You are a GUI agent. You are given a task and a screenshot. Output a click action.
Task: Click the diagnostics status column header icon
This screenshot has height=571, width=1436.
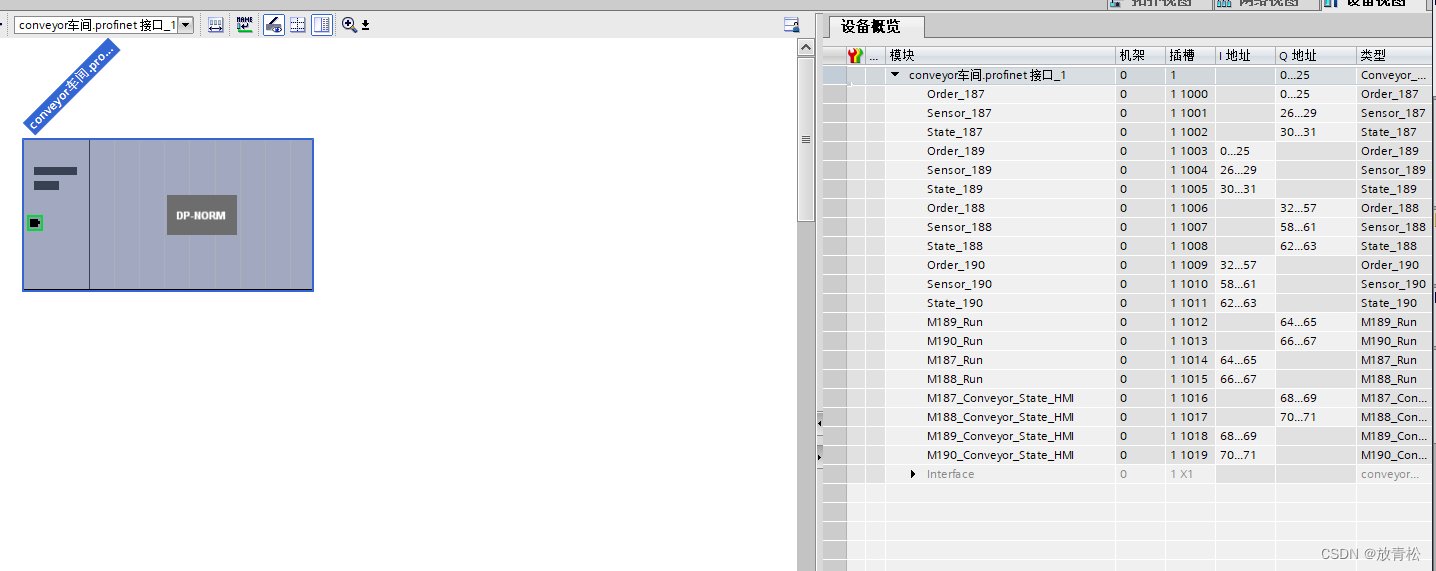pos(855,56)
